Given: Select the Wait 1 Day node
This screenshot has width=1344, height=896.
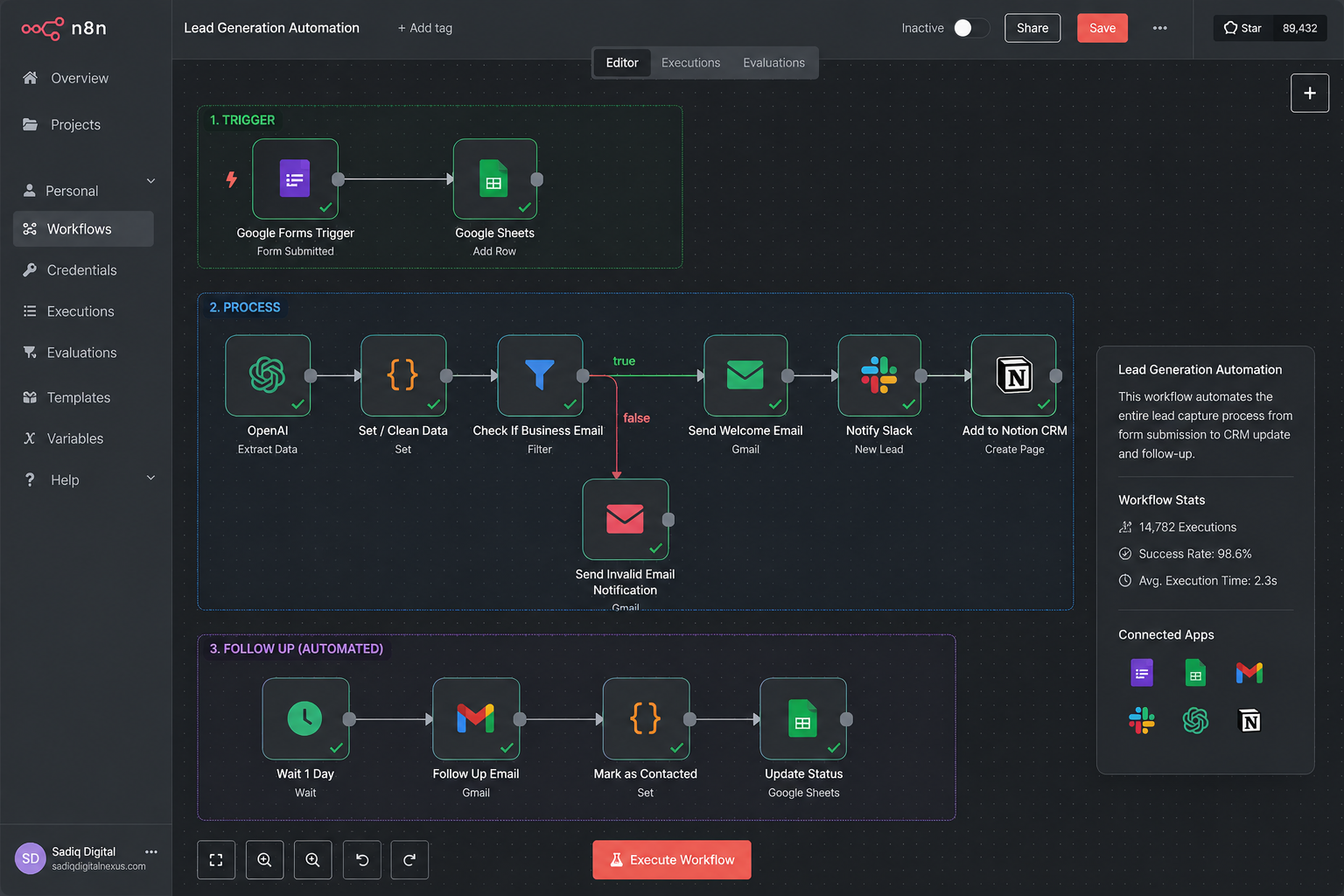Looking at the screenshot, I should (x=305, y=718).
